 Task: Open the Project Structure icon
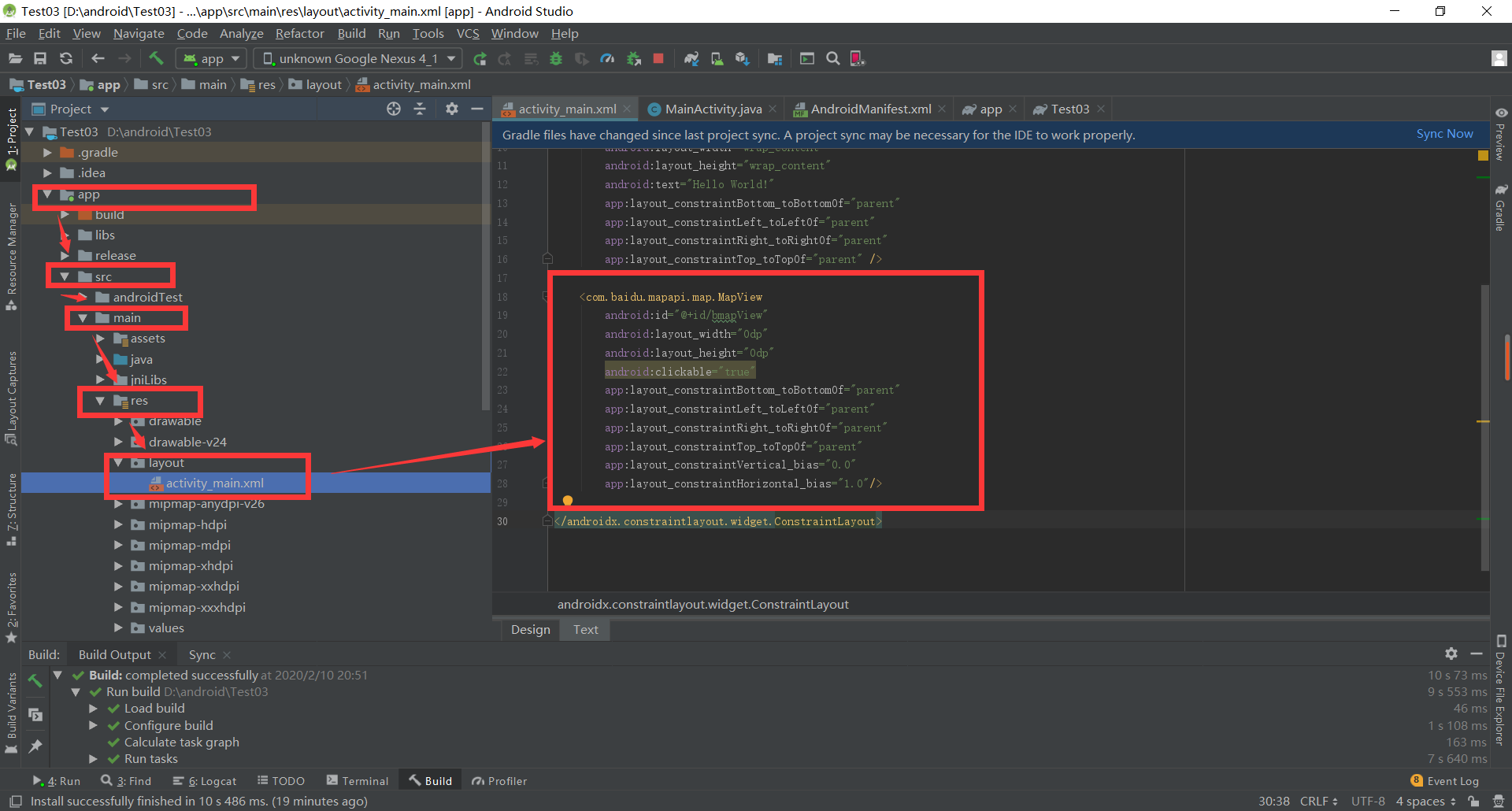[x=775, y=58]
